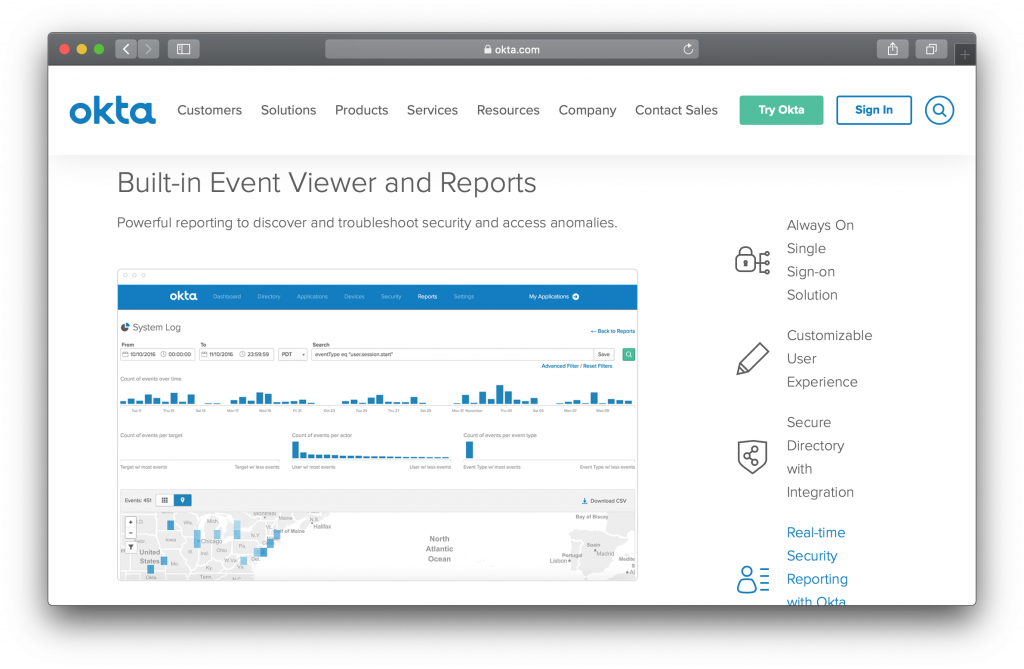1024x669 pixels.
Task: Open the Resources navigation item
Action: [508, 110]
